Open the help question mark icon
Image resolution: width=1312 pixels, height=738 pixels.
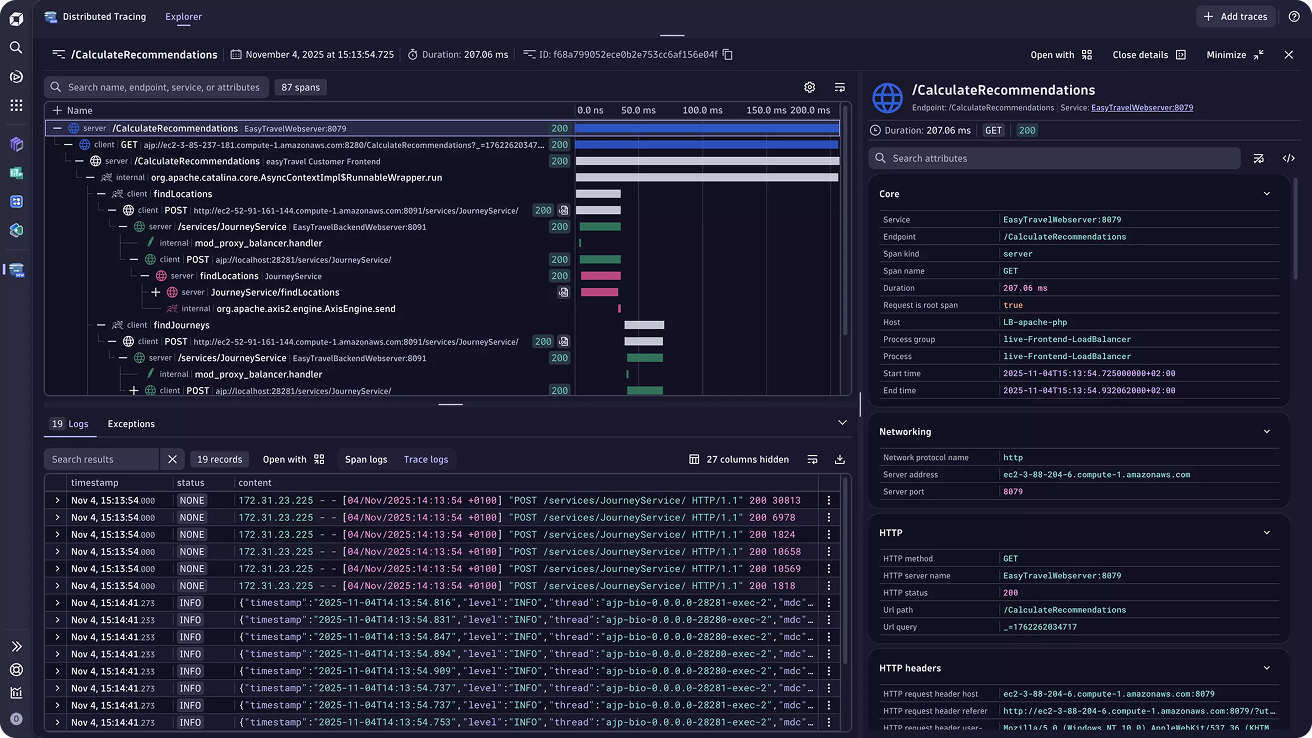(x=1294, y=17)
